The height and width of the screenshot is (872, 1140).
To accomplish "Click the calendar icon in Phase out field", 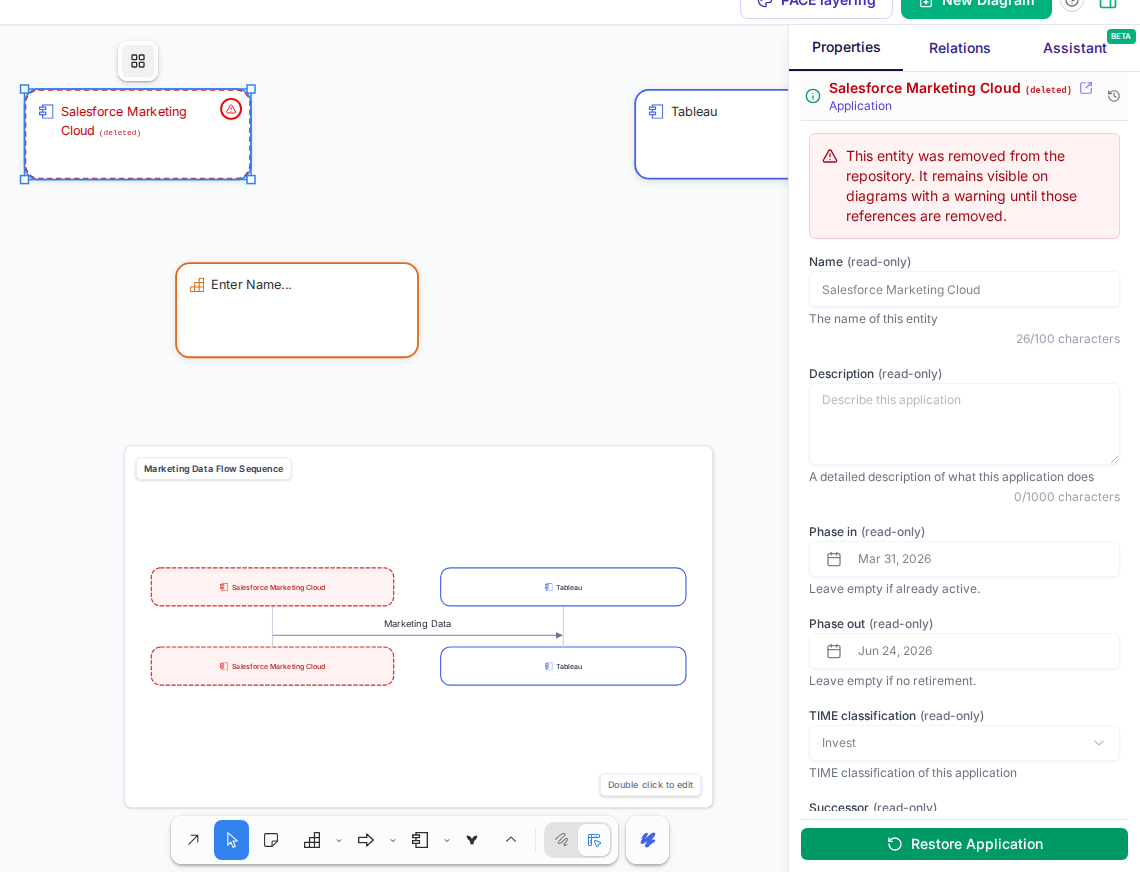I will 834,651.
